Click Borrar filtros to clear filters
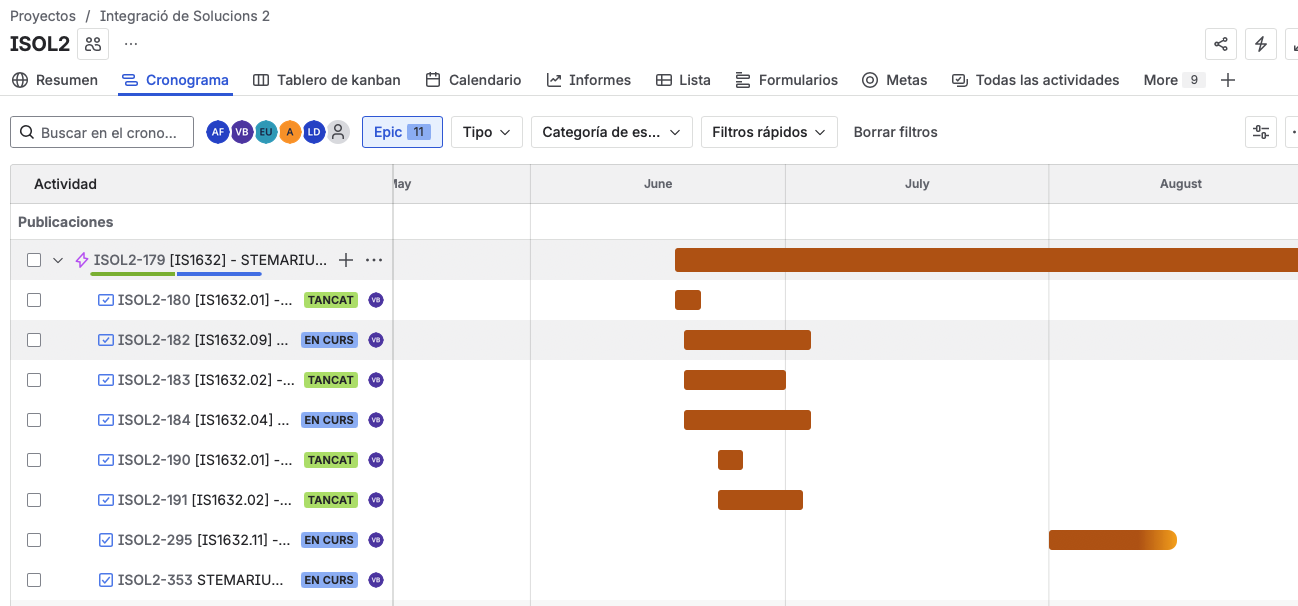 tap(895, 132)
